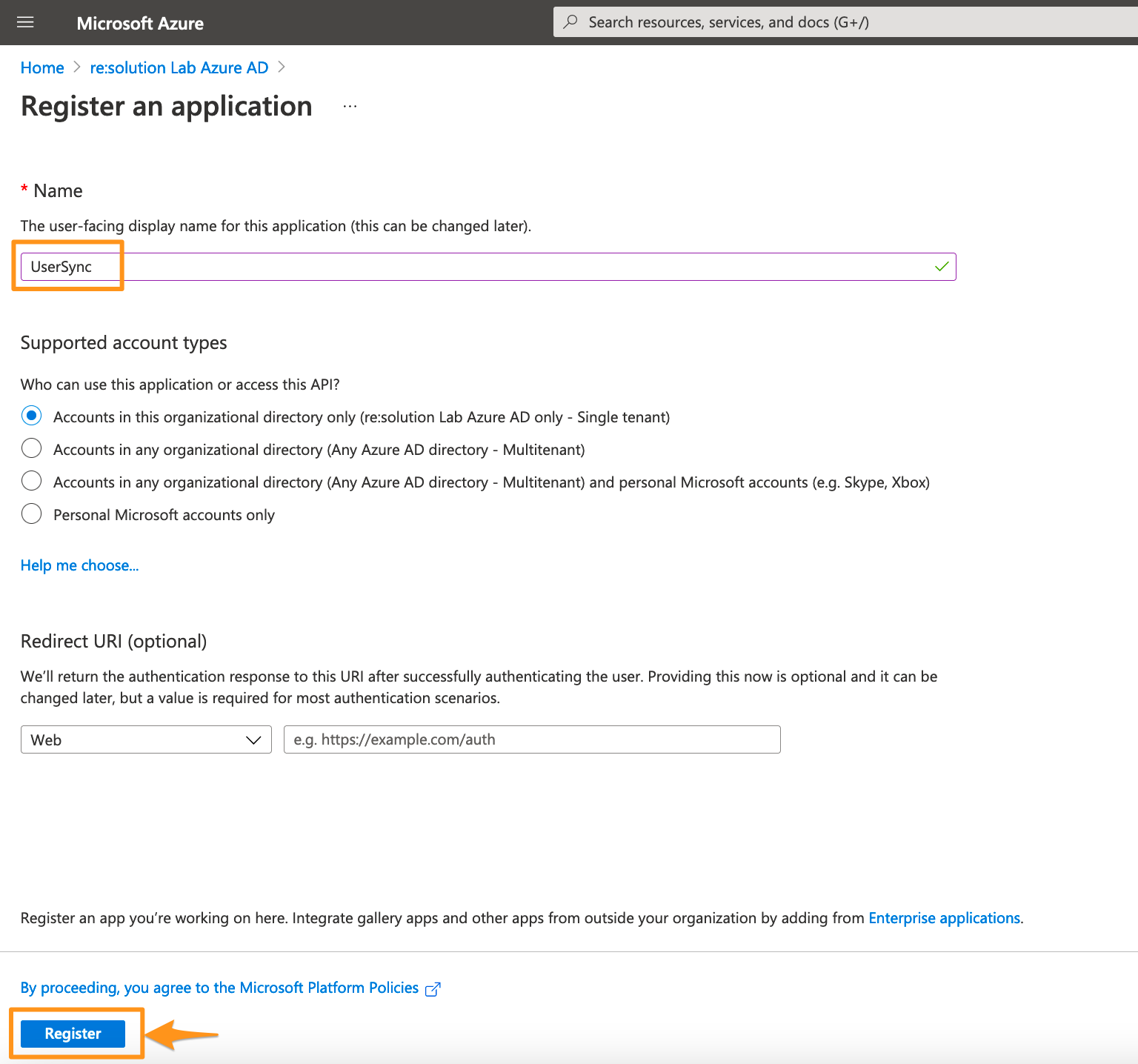Click the Microsoft Azure logo text
1138x1064 pixels.
click(x=140, y=23)
